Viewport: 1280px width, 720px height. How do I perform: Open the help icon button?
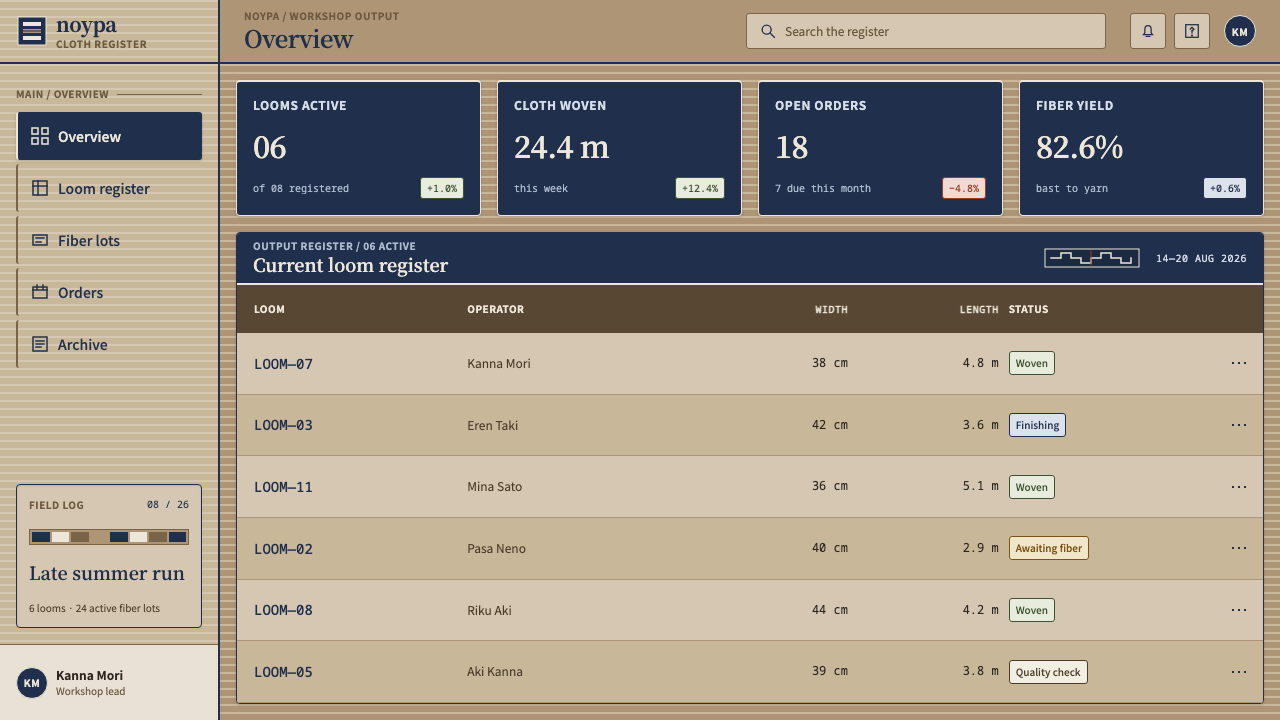coord(1192,31)
